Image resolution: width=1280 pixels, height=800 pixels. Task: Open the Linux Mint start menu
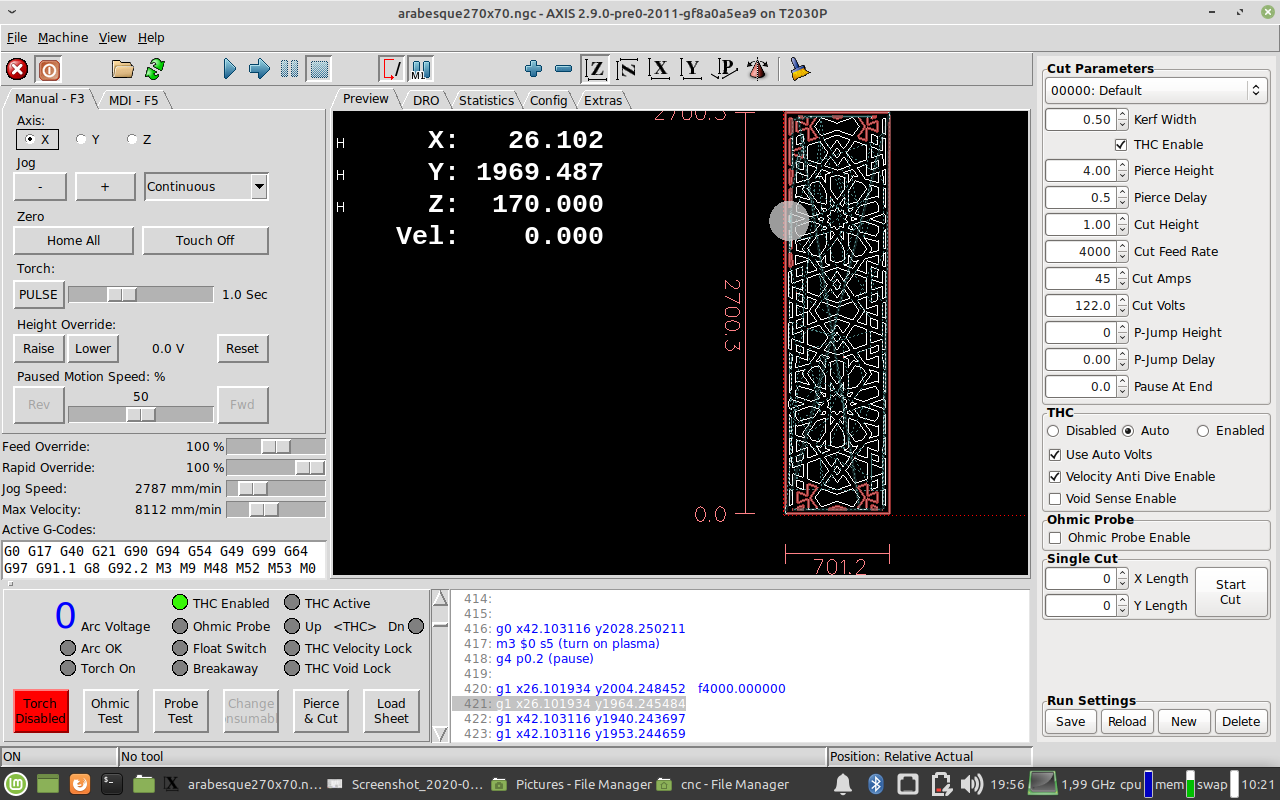pos(17,784)
